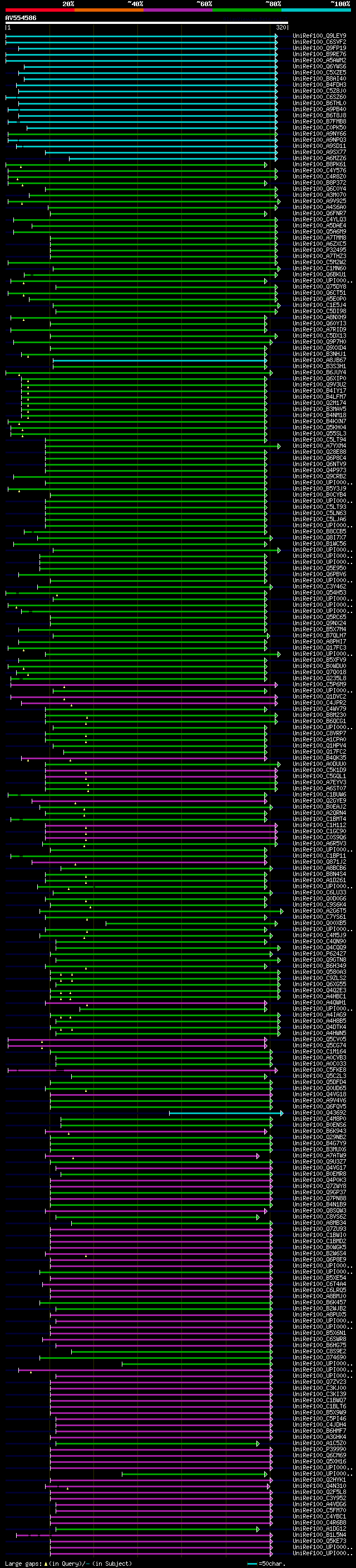Image resolution: width=356 pixels, height=1568 pixels.
Task: Open hit UniRef100_P32495
Action: point(319,250)
